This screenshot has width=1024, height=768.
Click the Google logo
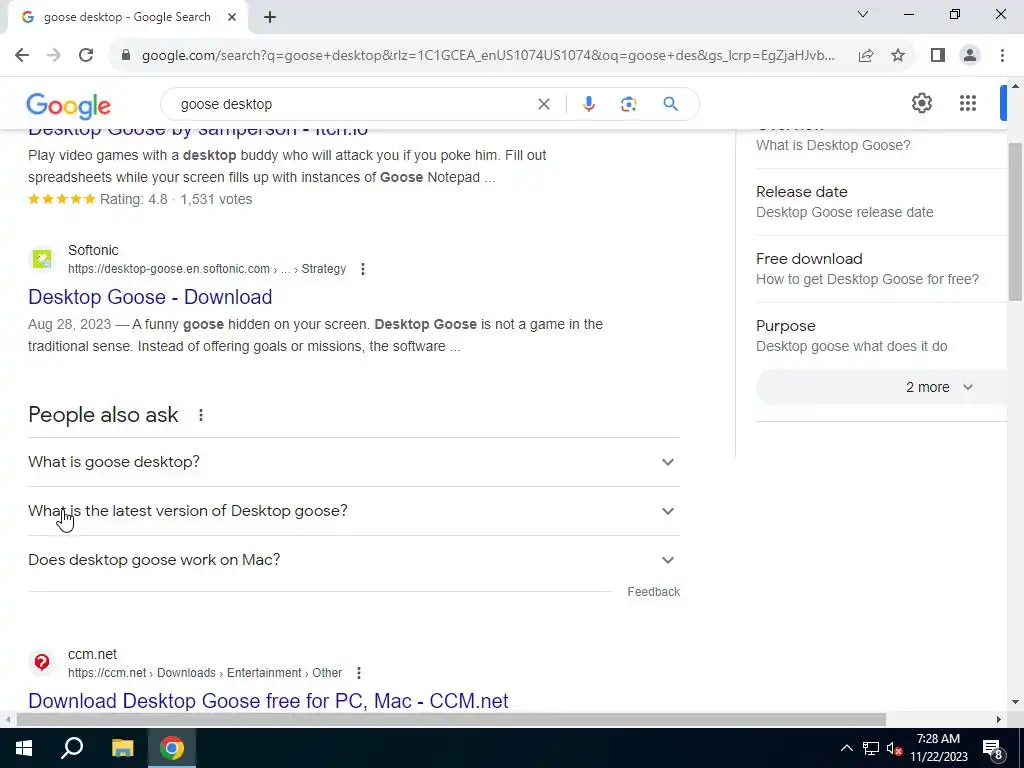69,105
